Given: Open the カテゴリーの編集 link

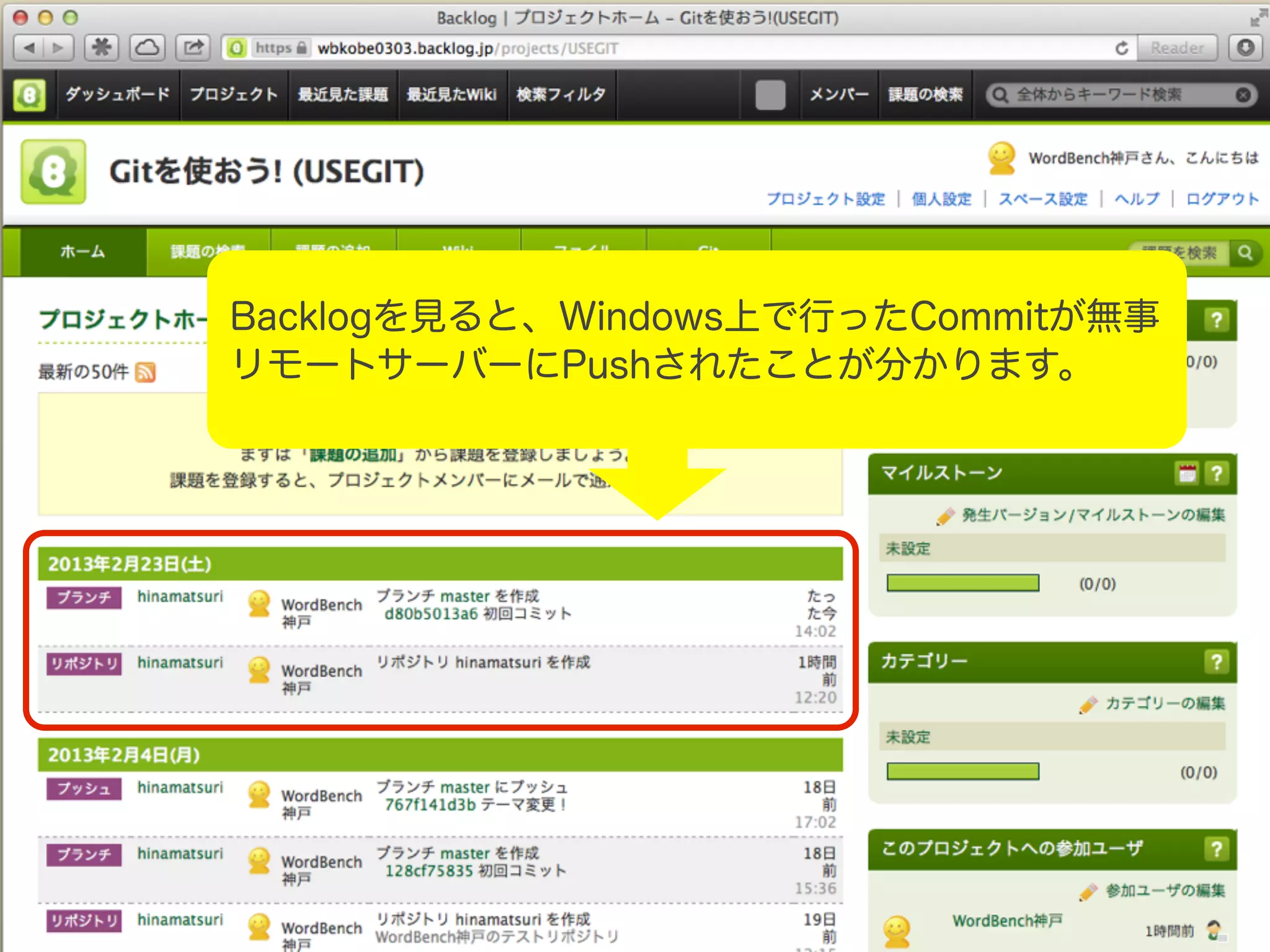Looking at the screenshot, I should point(1165,703).
